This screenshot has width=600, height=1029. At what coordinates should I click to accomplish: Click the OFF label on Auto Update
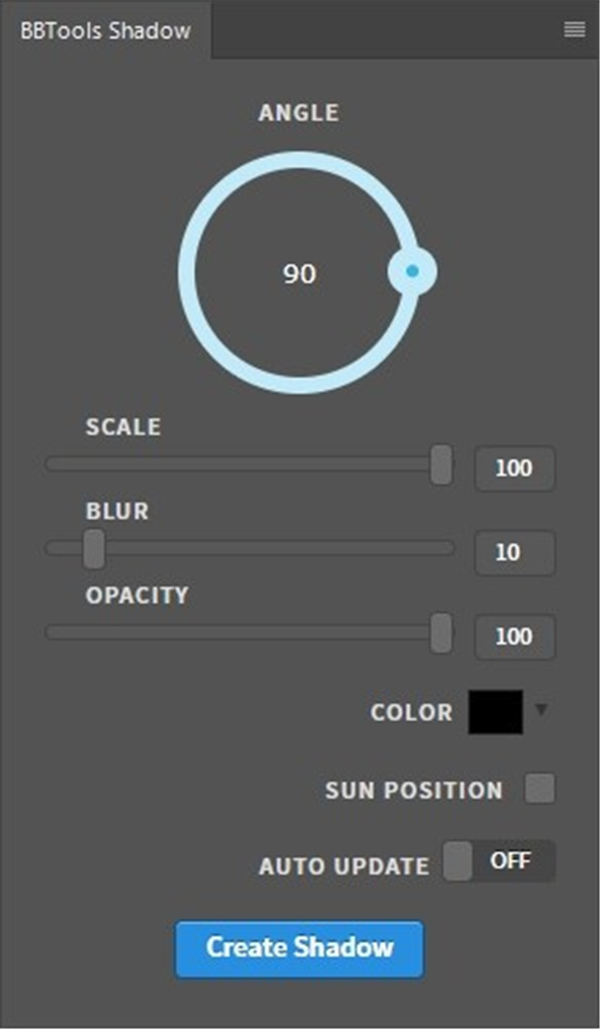tap(510, 860)
